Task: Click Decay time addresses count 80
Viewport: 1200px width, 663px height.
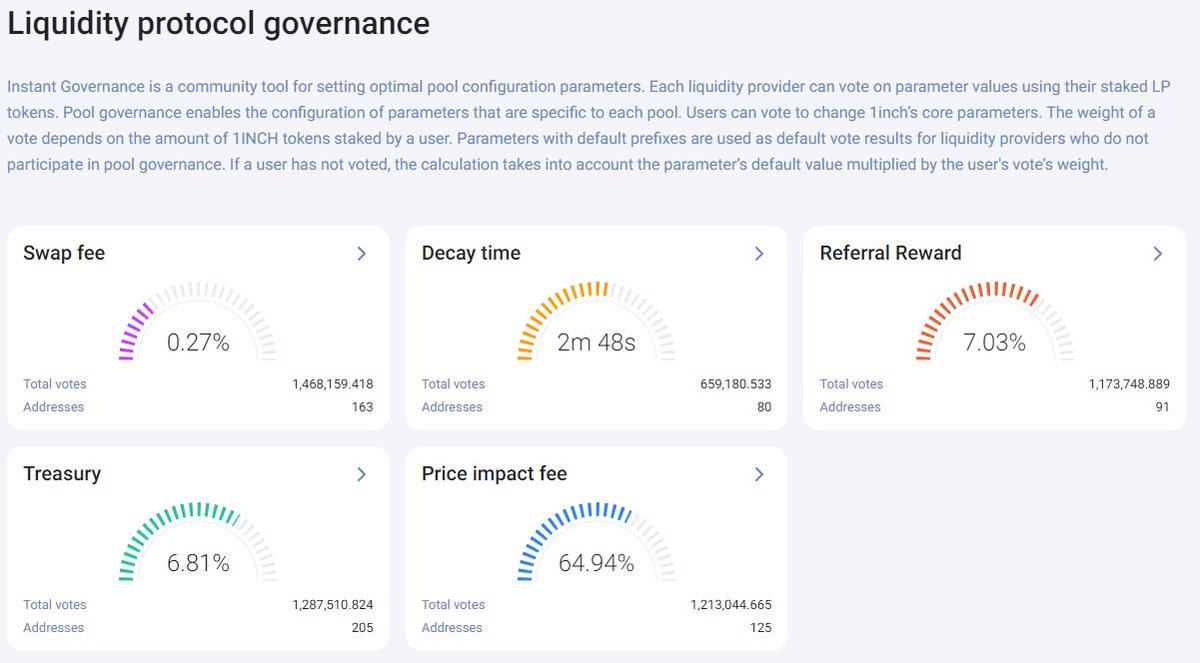Action: pos(763,407)
